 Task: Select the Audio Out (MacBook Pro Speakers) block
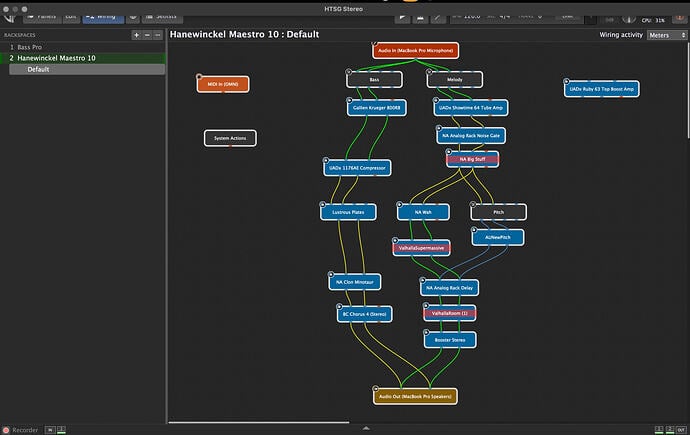(x=415, y=396)
